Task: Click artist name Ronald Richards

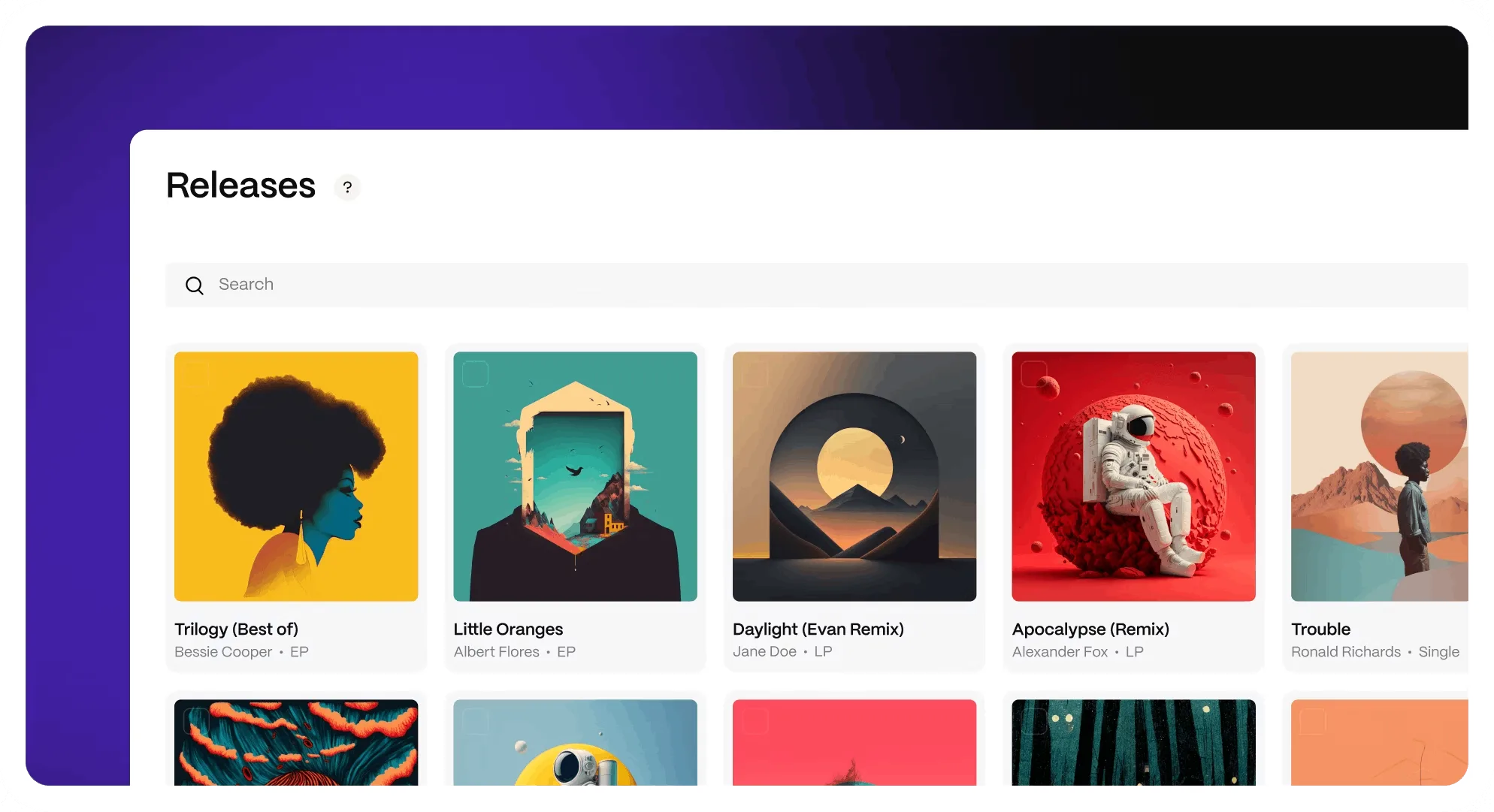Action: (x=1346, y=652)
